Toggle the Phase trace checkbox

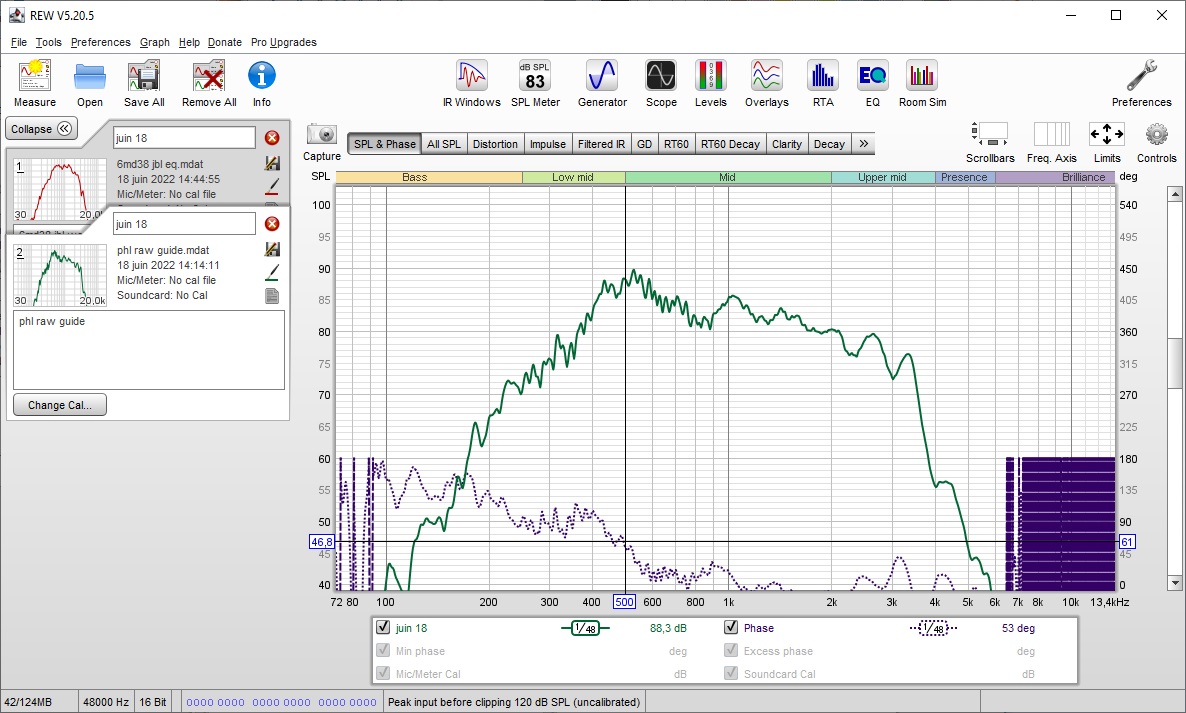coord(731,628)
